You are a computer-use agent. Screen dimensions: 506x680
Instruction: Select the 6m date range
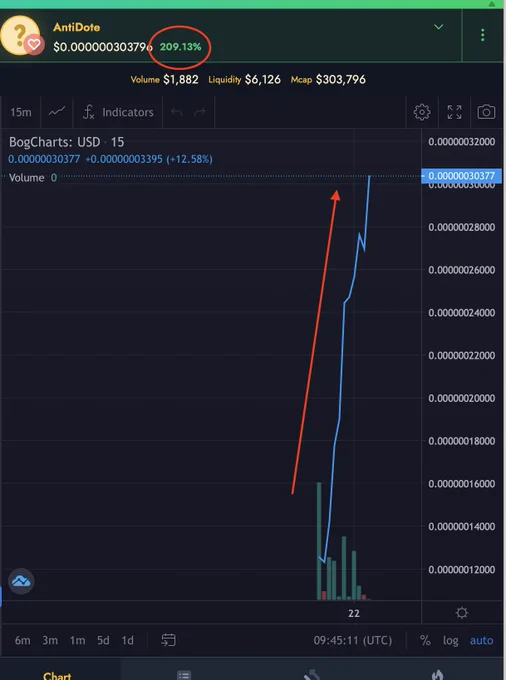tap(23, 640)
